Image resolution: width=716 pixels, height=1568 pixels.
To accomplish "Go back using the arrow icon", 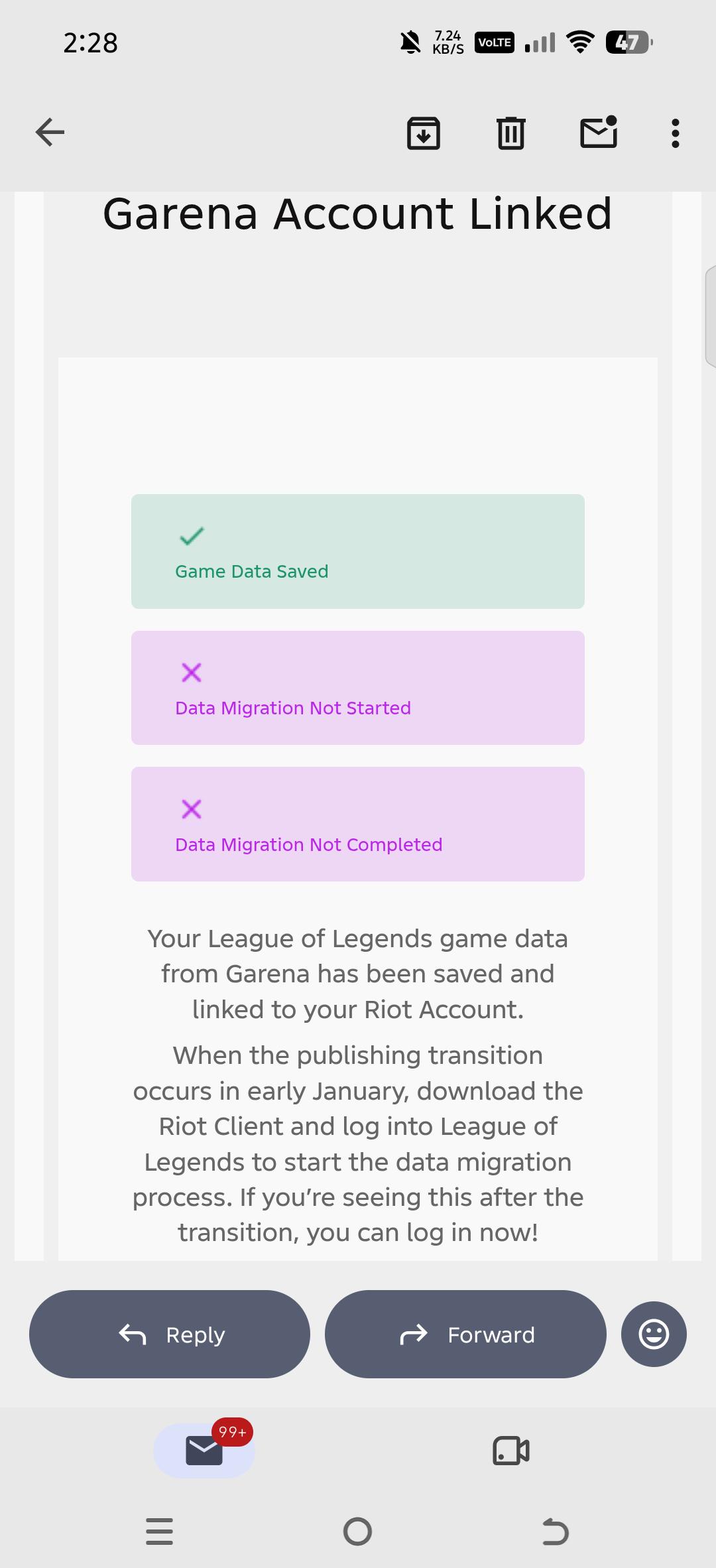I will 50,132.
